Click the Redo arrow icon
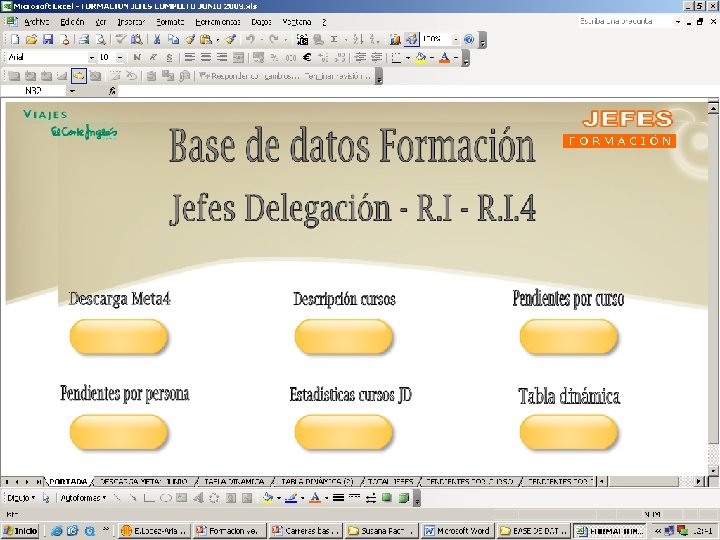This screenshot has height=540, width=720. click(274, 39)
